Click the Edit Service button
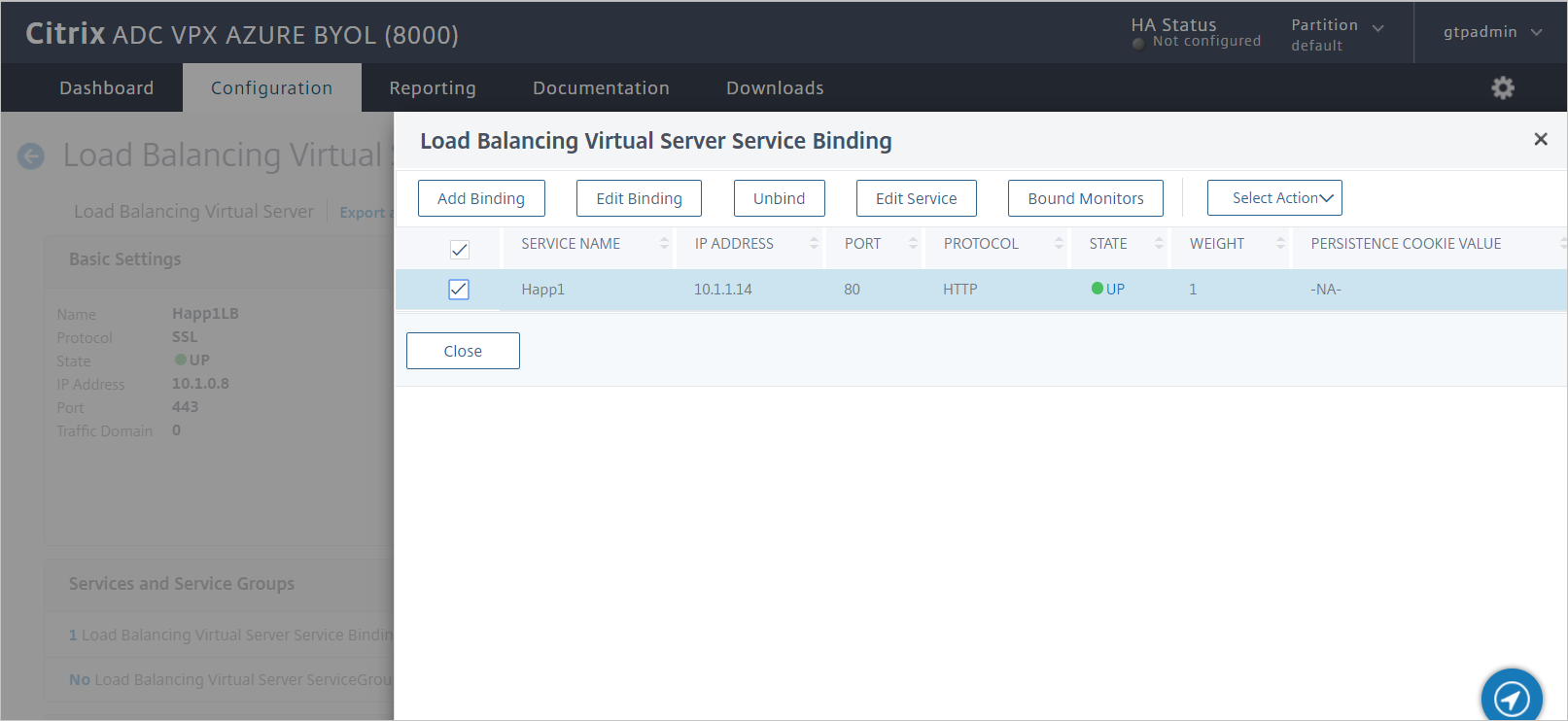 pyautogui.click(x=916, y=198)
